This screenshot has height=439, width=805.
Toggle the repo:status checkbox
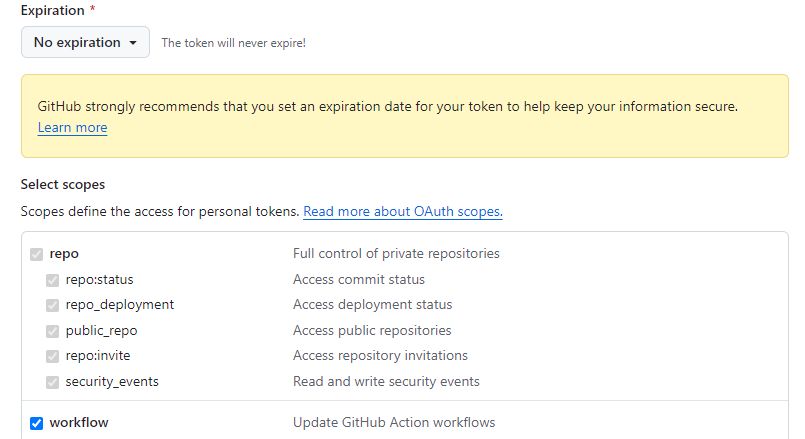pos(53,280)
